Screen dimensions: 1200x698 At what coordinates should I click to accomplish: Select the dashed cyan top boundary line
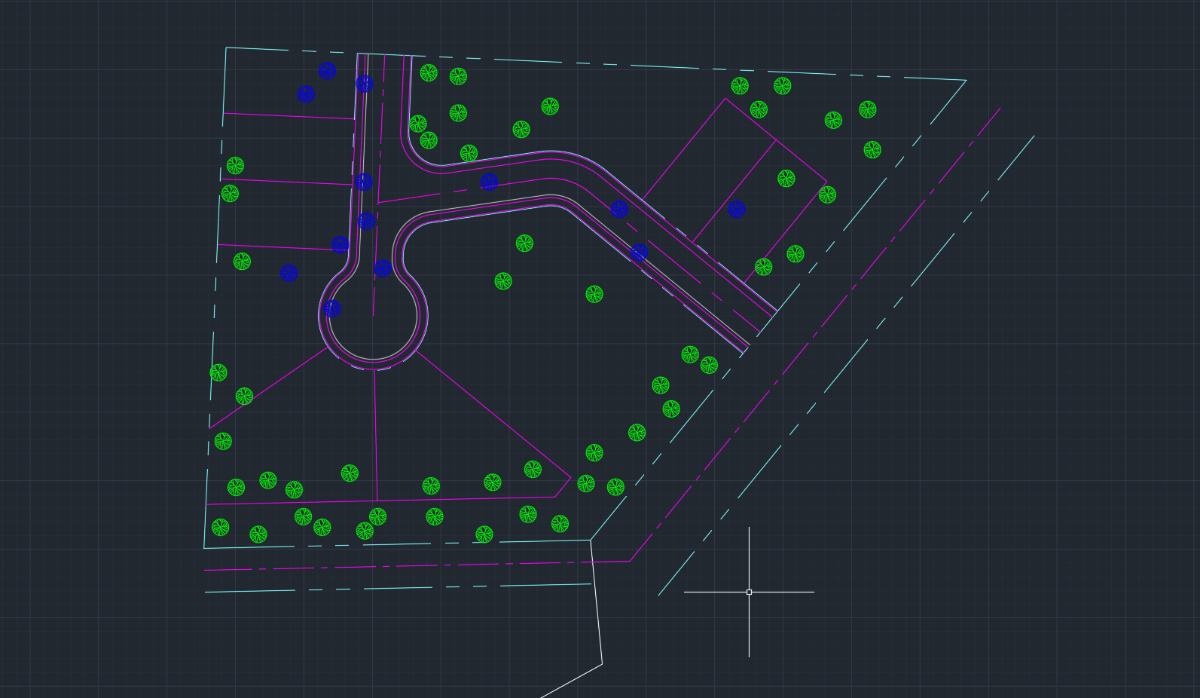596,63
